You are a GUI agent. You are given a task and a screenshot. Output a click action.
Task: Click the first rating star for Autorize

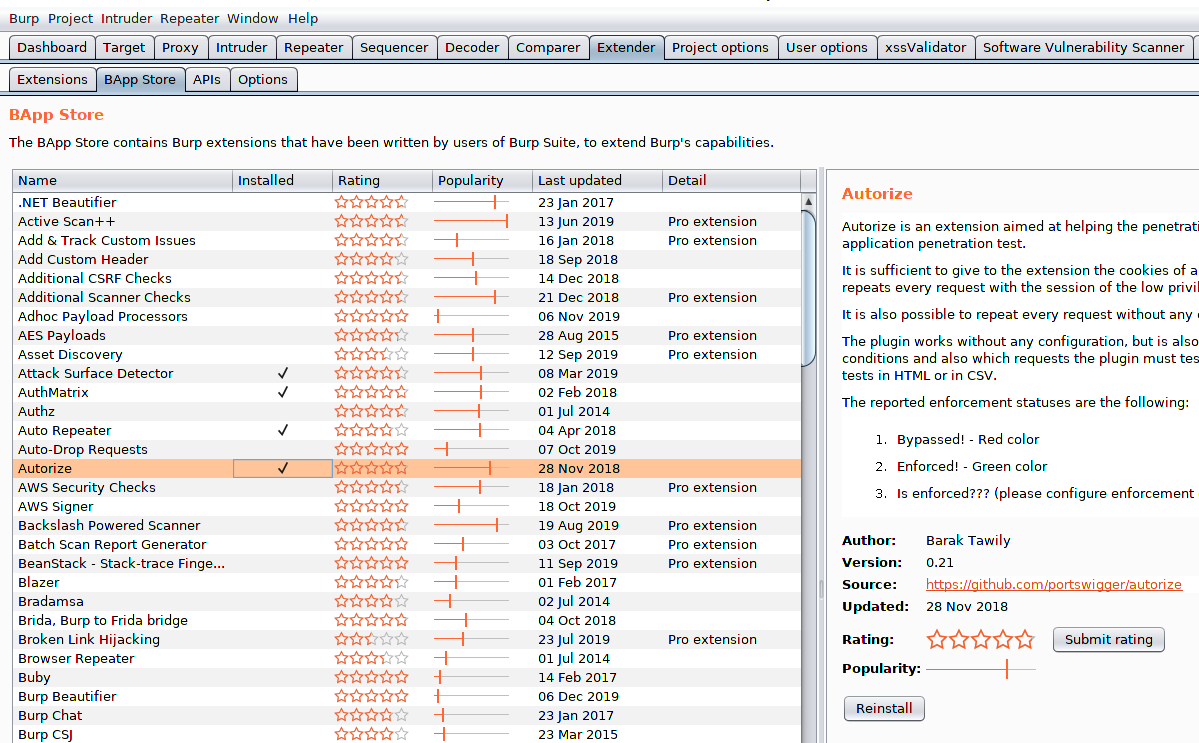(x=937, y=639)
